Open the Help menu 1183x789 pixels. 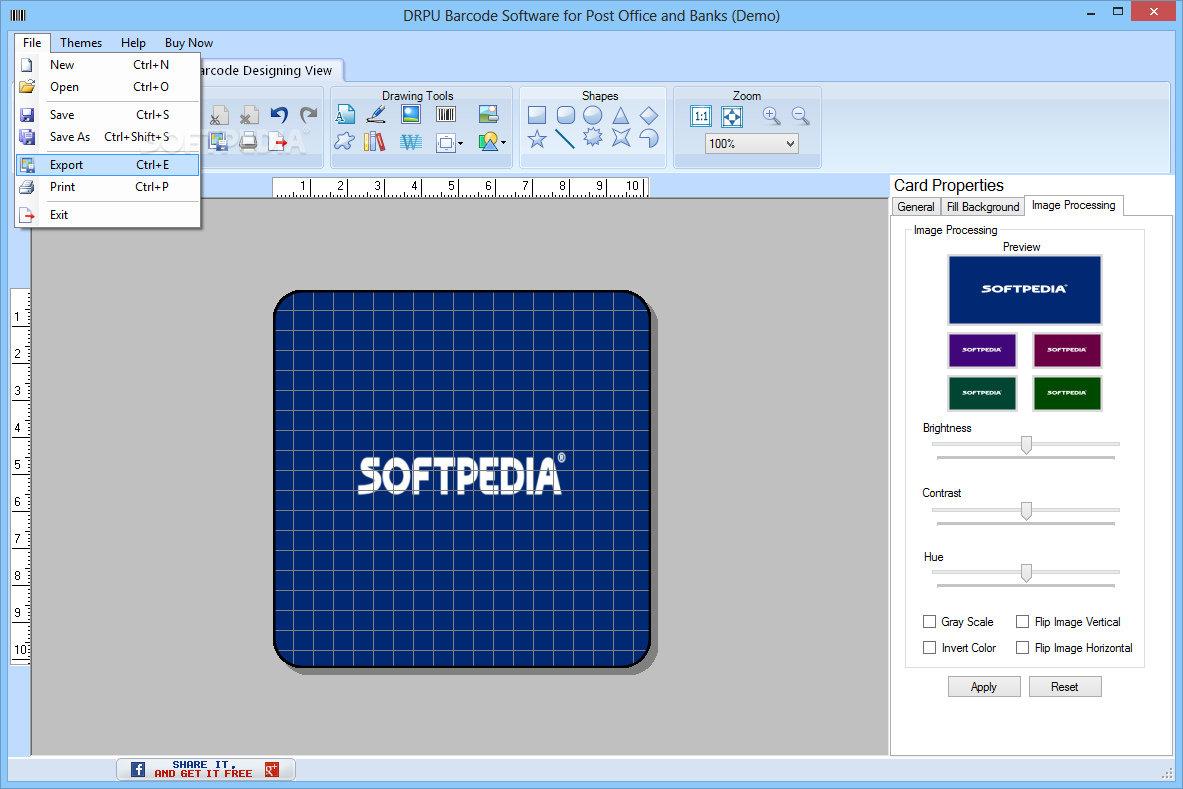(134, 43)
